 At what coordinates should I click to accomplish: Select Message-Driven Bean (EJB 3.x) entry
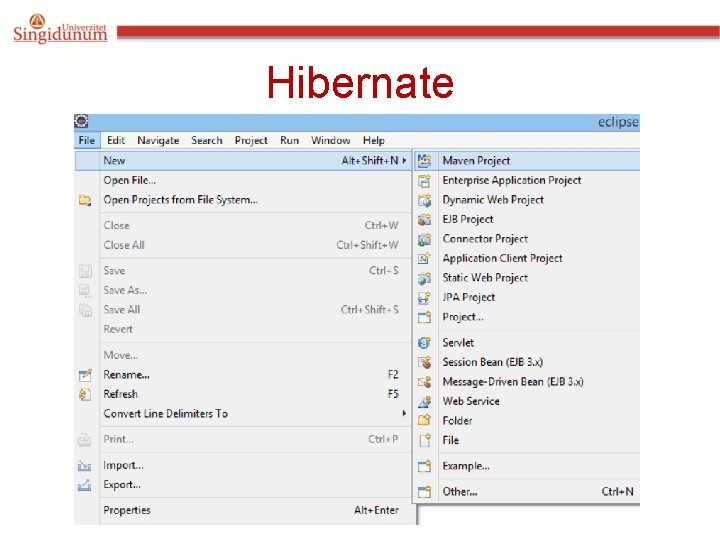tap(527, 382)
